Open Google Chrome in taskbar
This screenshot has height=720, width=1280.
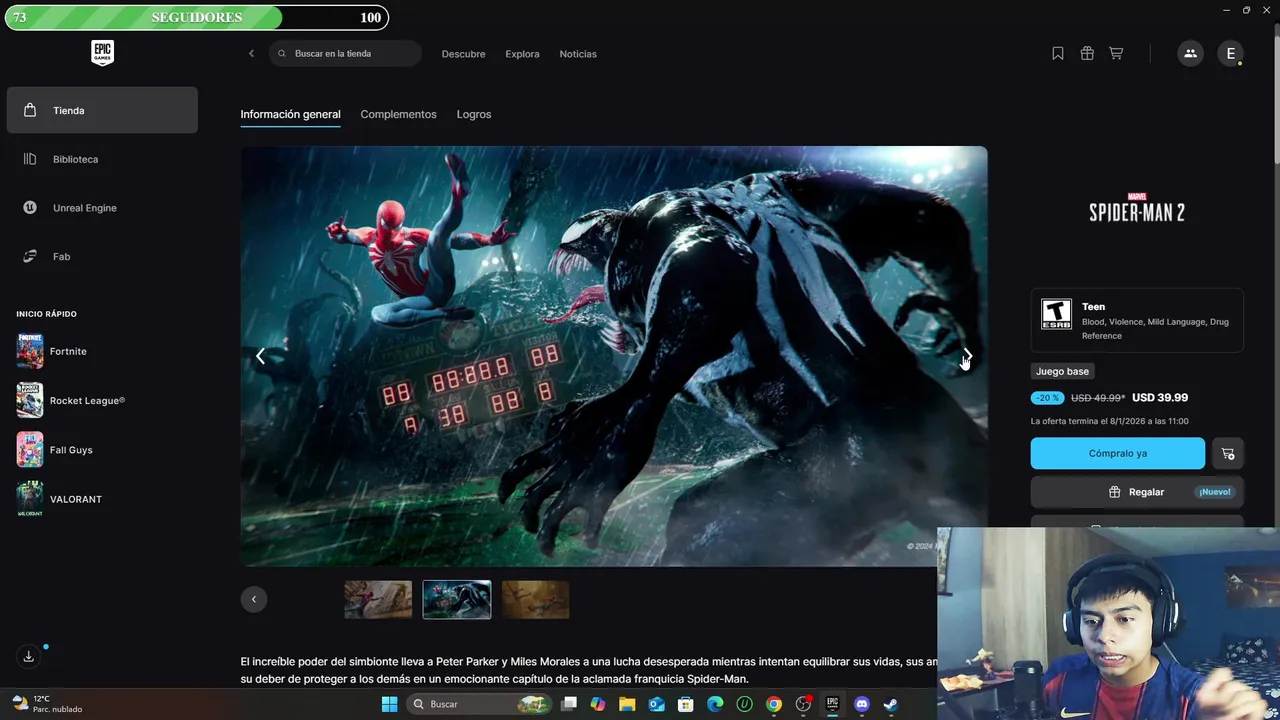point(774,704)
